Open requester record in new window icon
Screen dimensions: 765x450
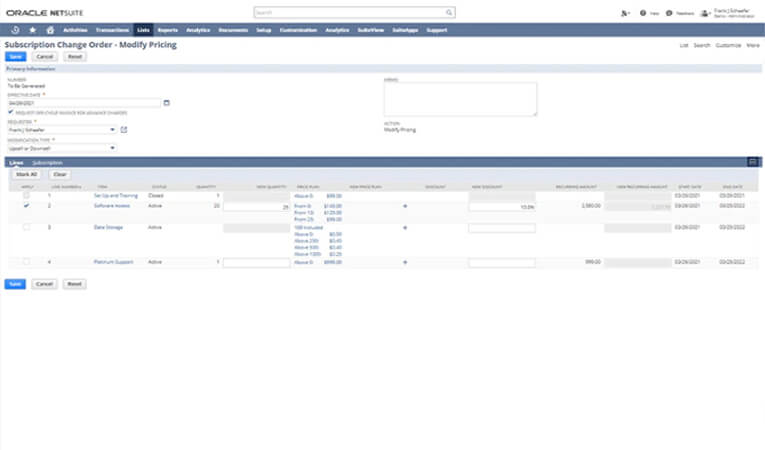[x=124, y=130]
